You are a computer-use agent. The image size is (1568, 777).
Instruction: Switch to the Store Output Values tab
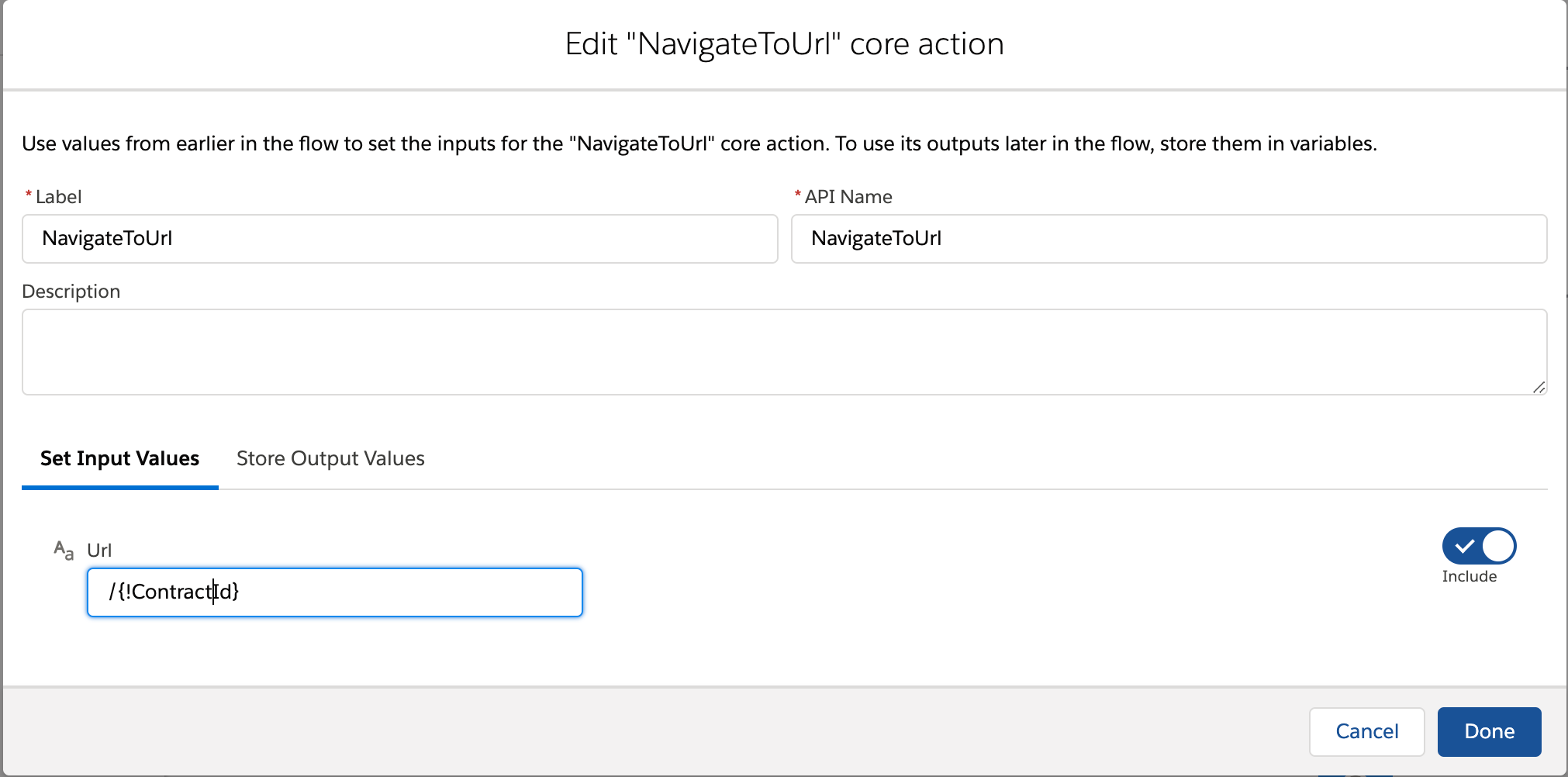pos(330,458)
